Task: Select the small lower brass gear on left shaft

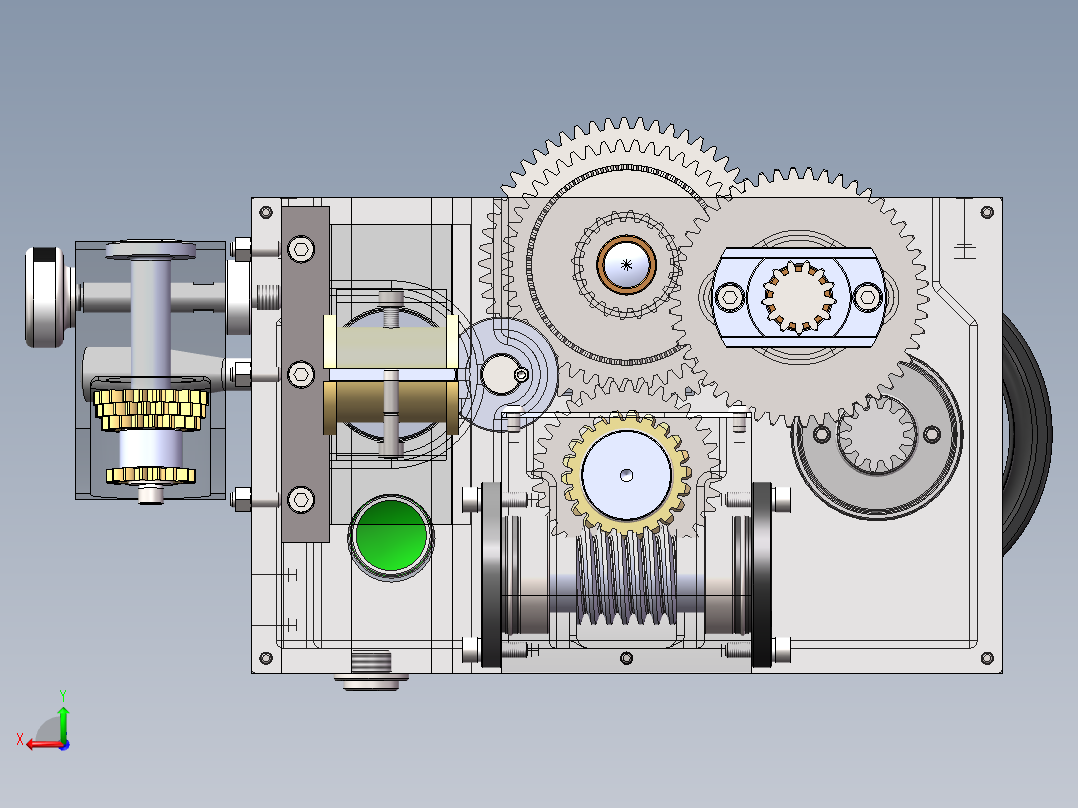Action: coord(151,474)
